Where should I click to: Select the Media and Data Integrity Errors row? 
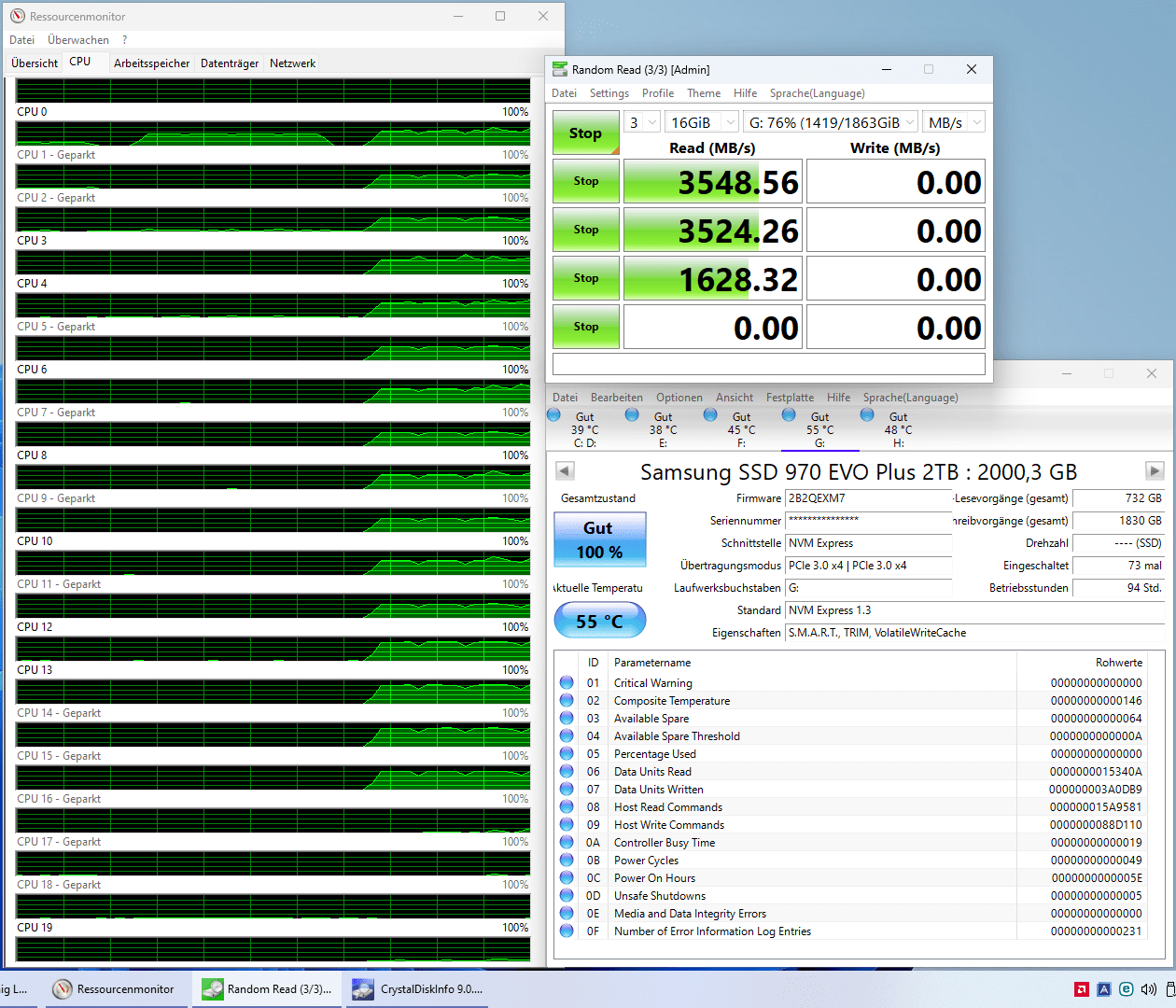tap(851, 913)
